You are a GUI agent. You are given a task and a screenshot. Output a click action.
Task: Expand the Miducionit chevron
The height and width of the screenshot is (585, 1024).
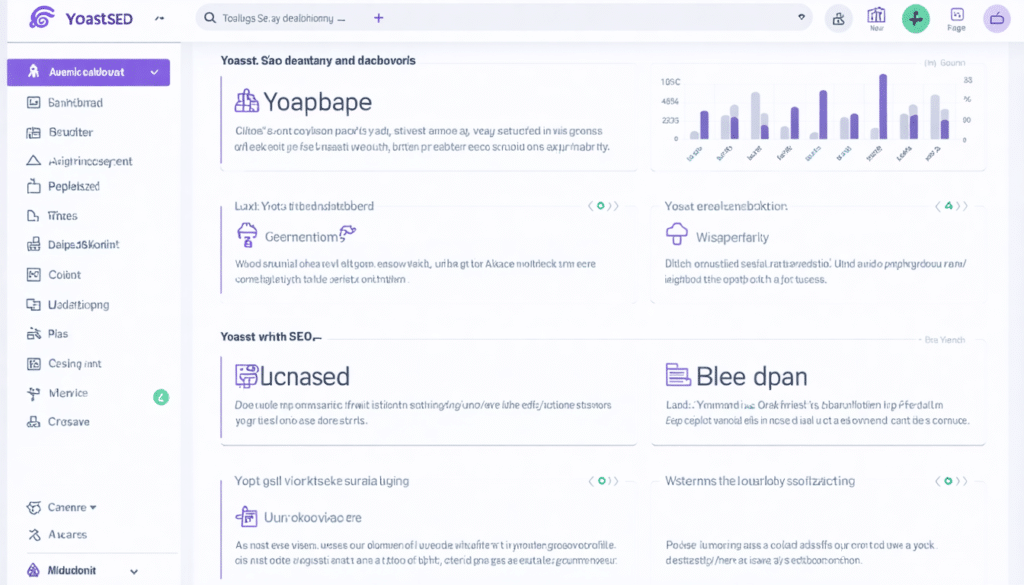click(134, 571)
